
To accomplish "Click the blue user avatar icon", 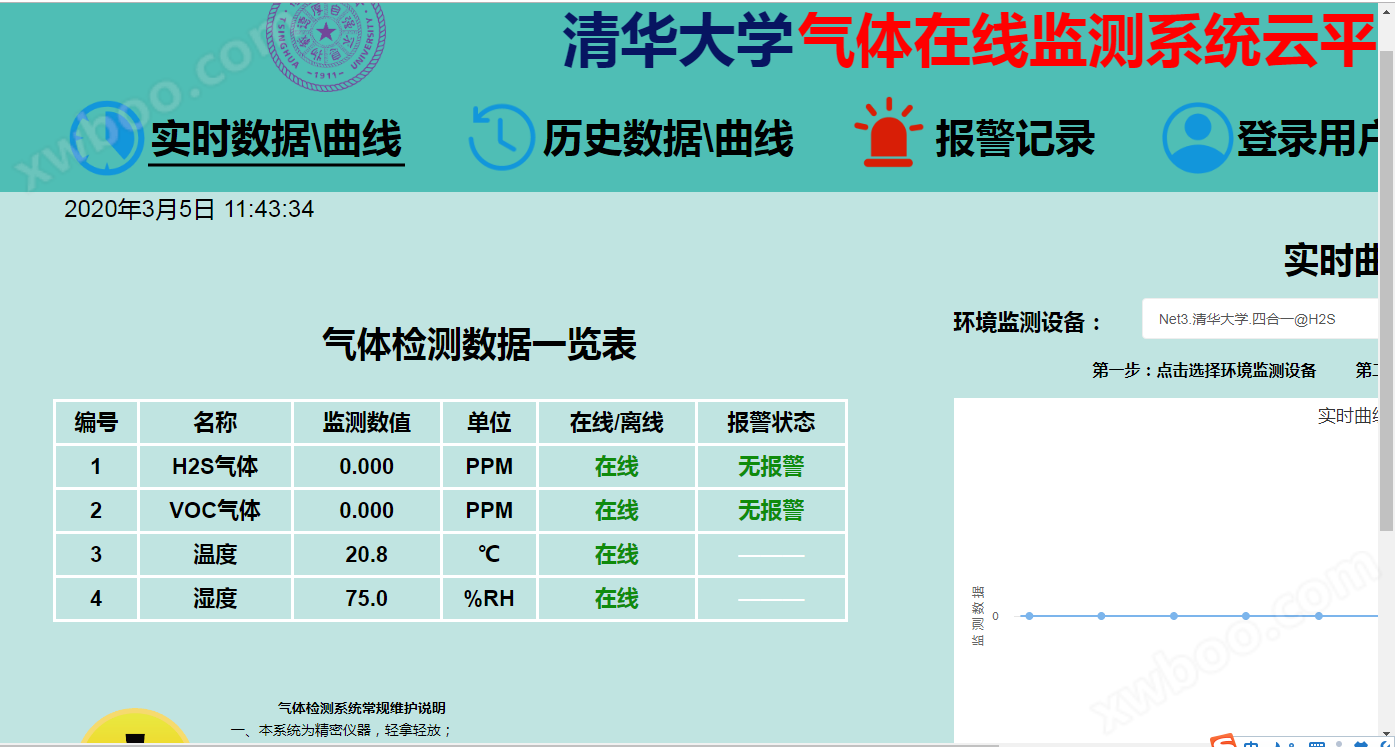I will tap(1196, 138).
